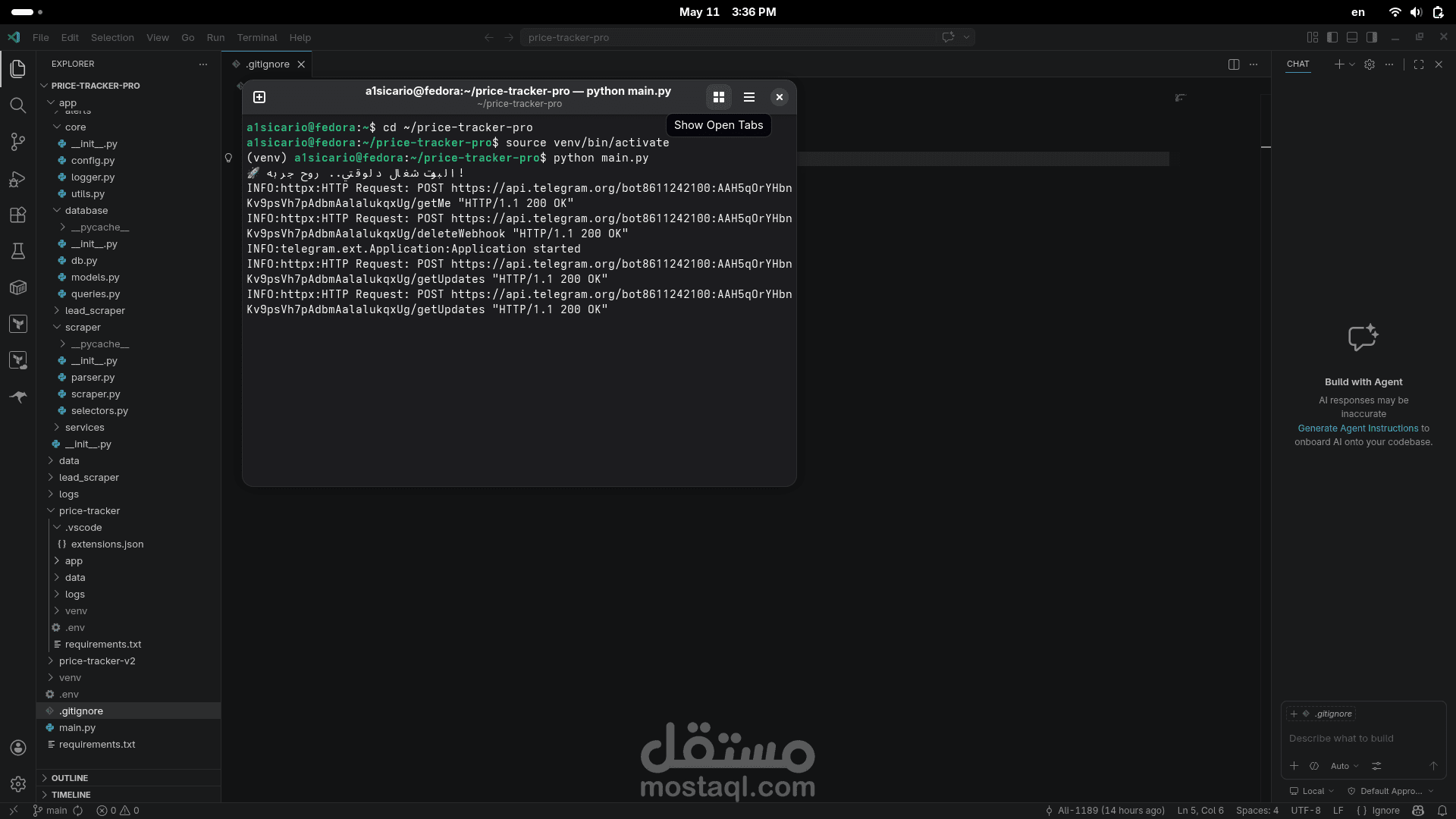This screenshot has width=1456, height=819.
Task: Open editor More Actions ellipsis
Action: 1254,64
